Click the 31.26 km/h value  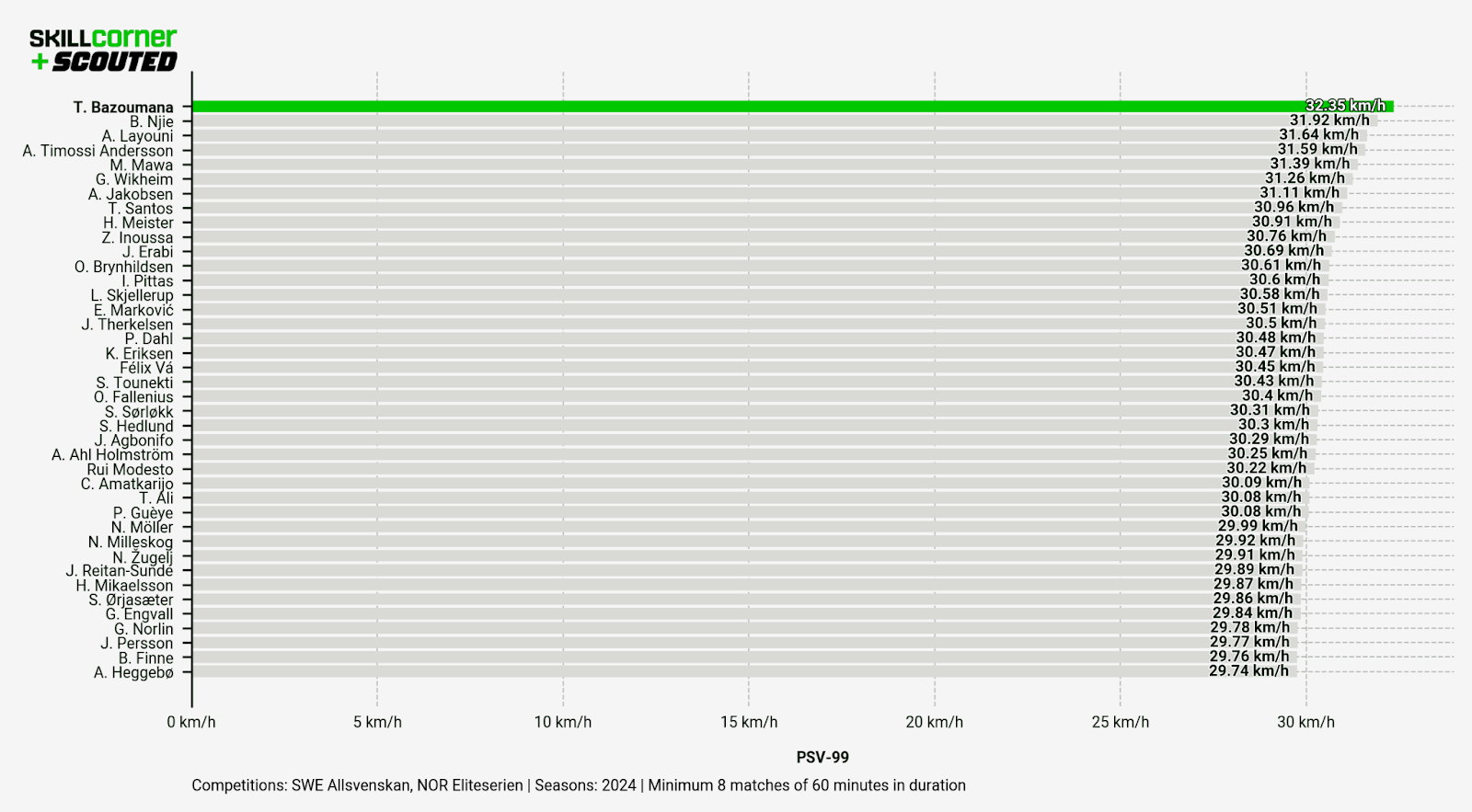coord(1305,178)
